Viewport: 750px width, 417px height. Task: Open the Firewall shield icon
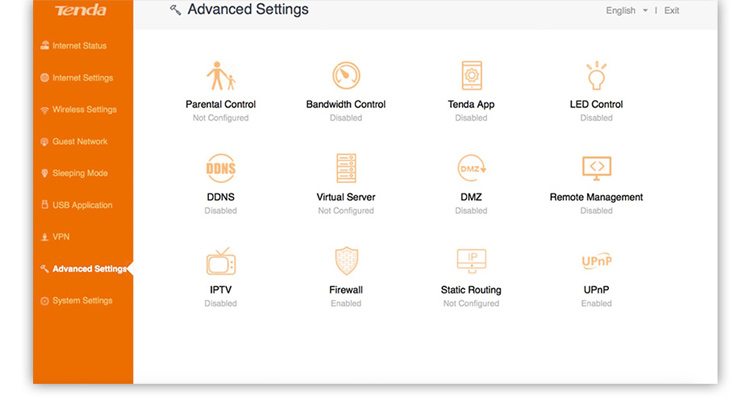pyautogui.click(x=346, y=261)
